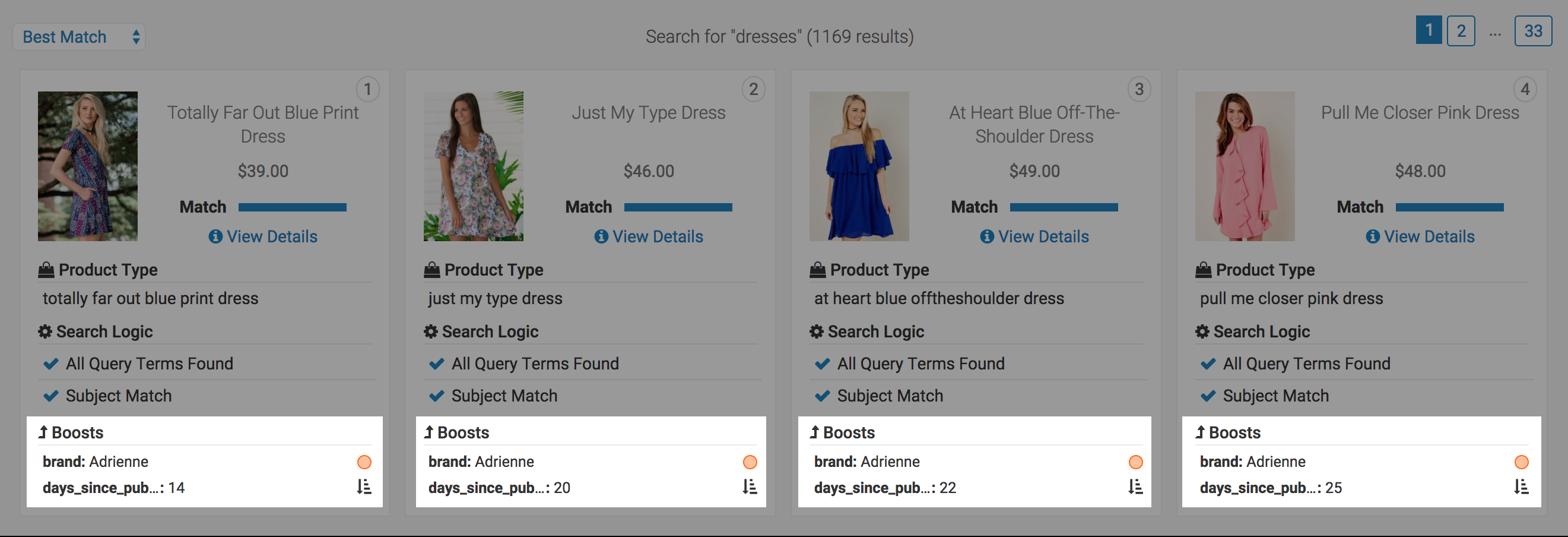Viewport: 1568px width, 537px height.
Task: Click sort-order icon beside days_since_pub 22
Action: coord(1135,487)
